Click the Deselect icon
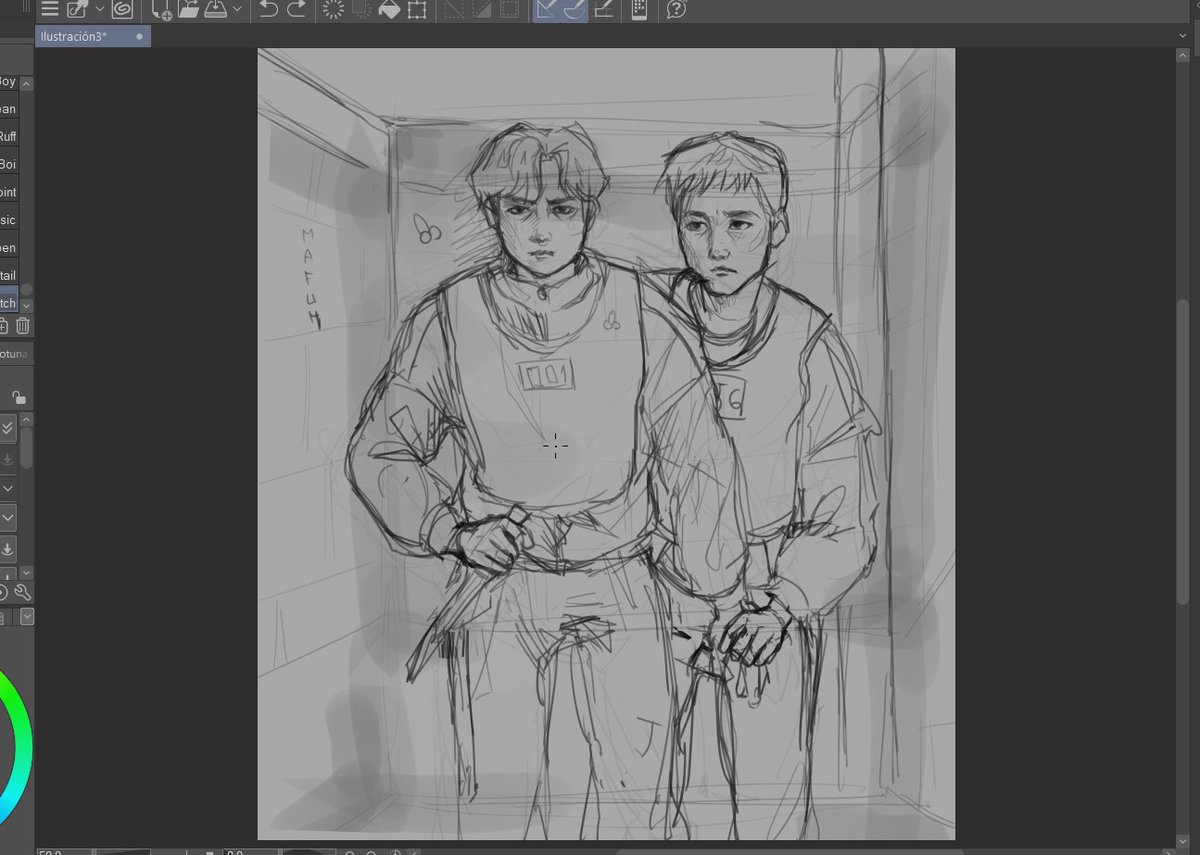 (x=454, y=10)
